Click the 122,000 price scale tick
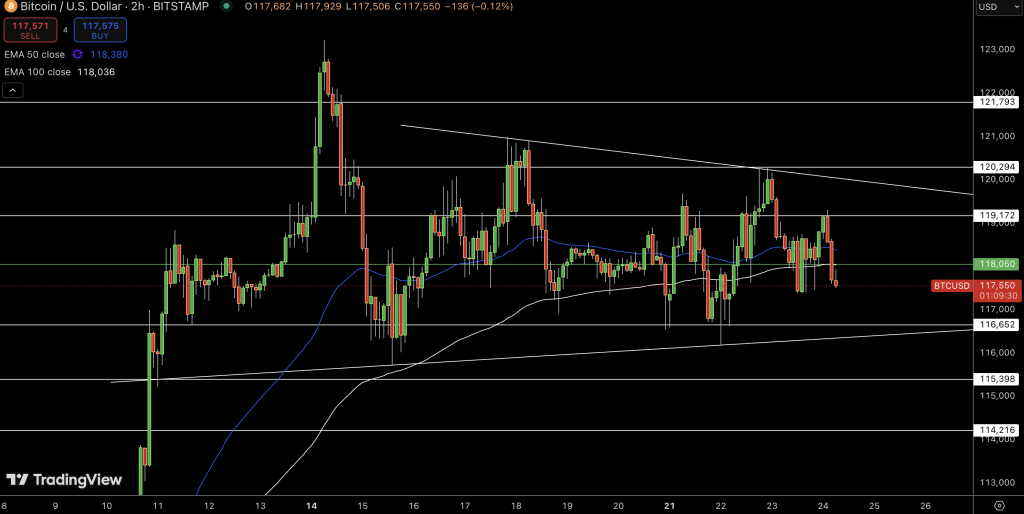This screenshot has width=1024, height=514. tap(997, 93)
